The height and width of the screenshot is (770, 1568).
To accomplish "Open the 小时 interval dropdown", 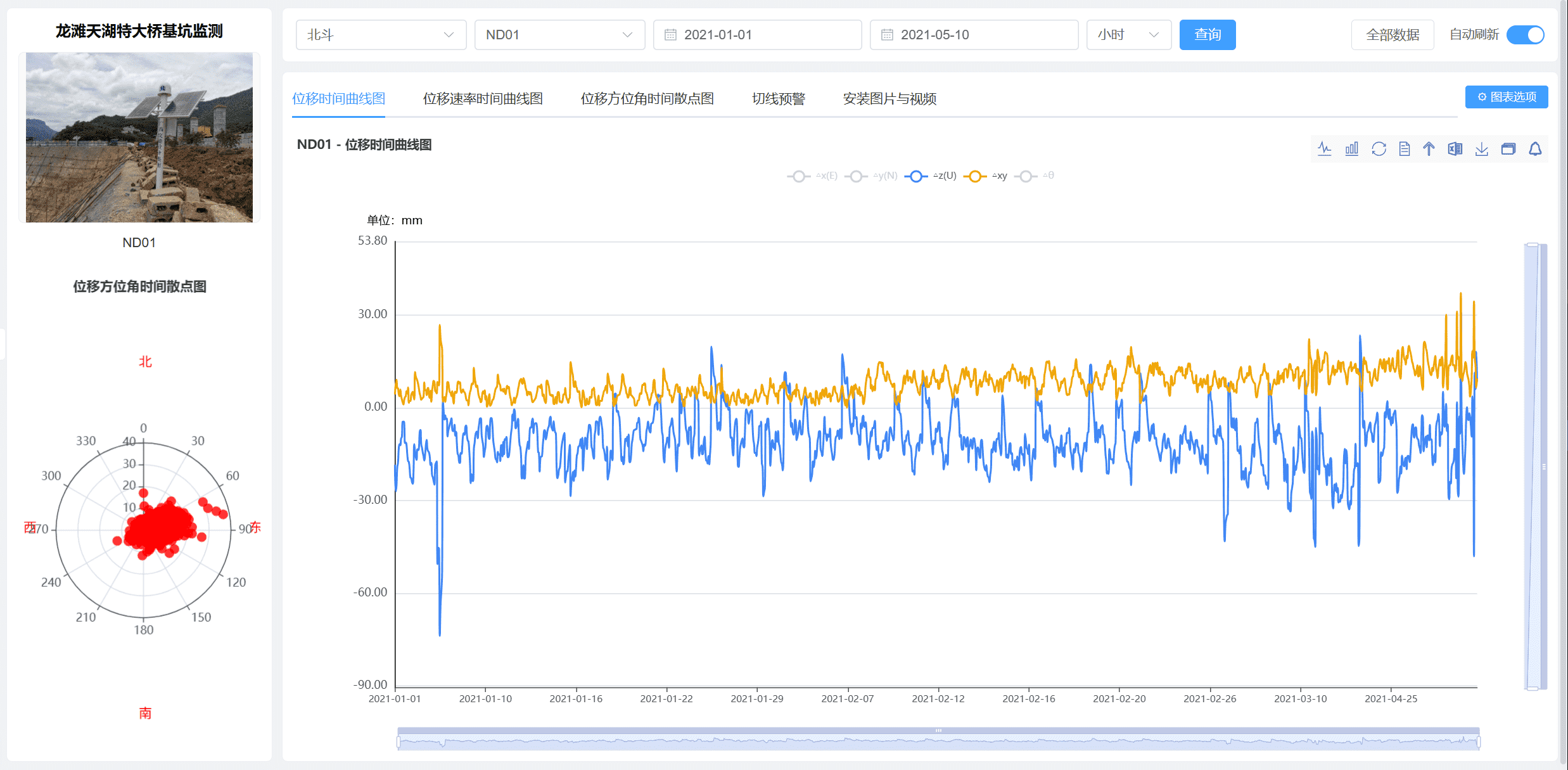I will pos(1128,35).
